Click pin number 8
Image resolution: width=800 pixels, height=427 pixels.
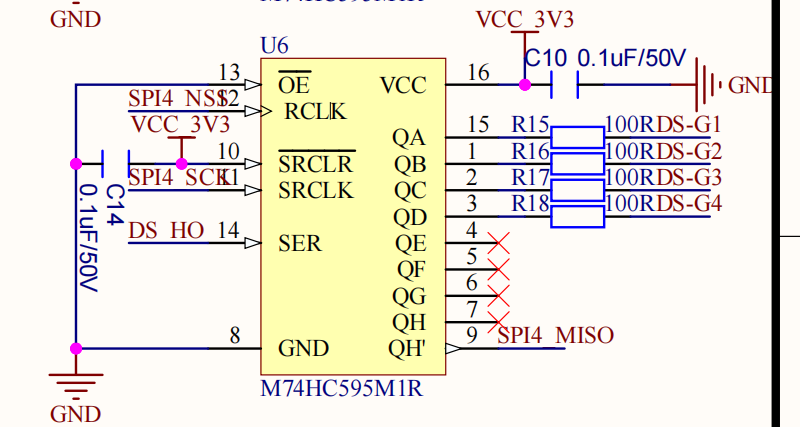click(x=235, y=336)
